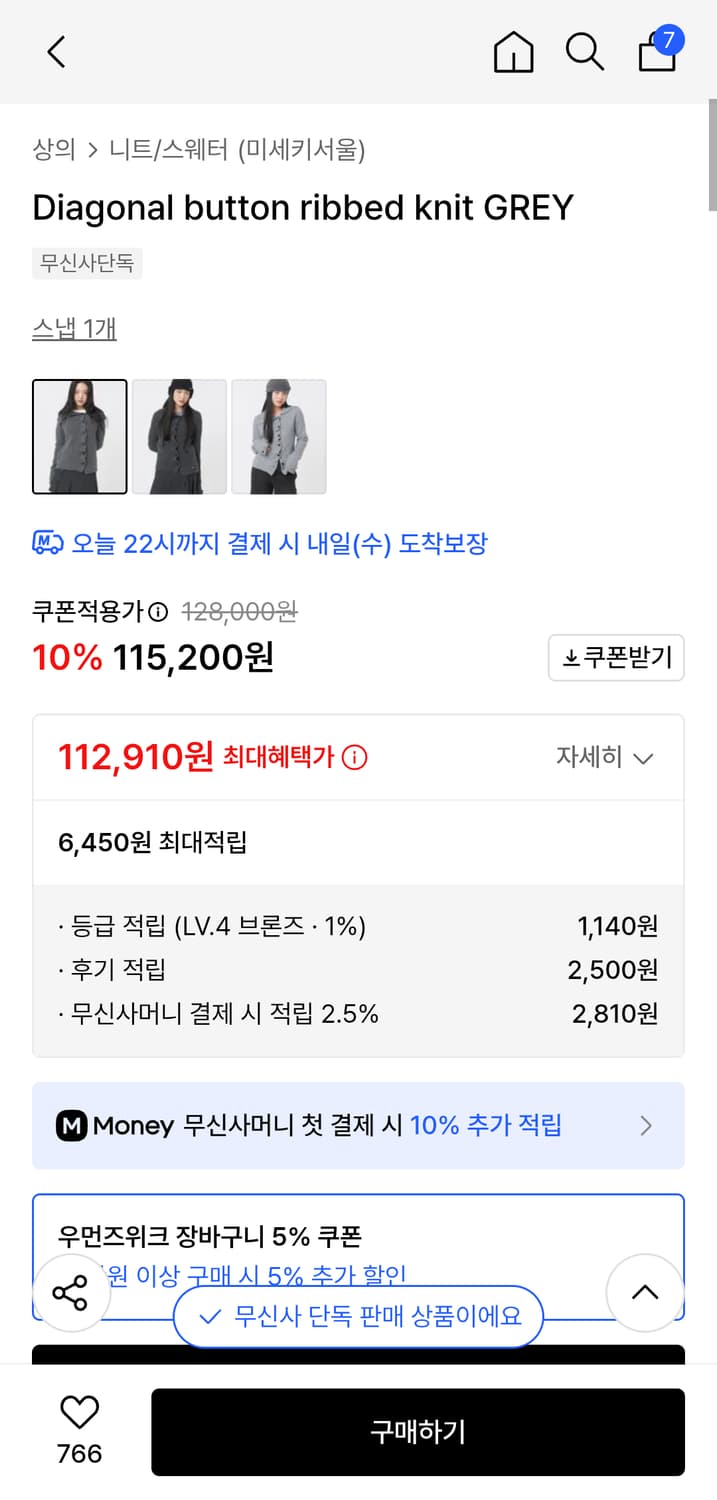
Task: Collapse page with scroll-to-top chevron
Action: coord(645,1292)
